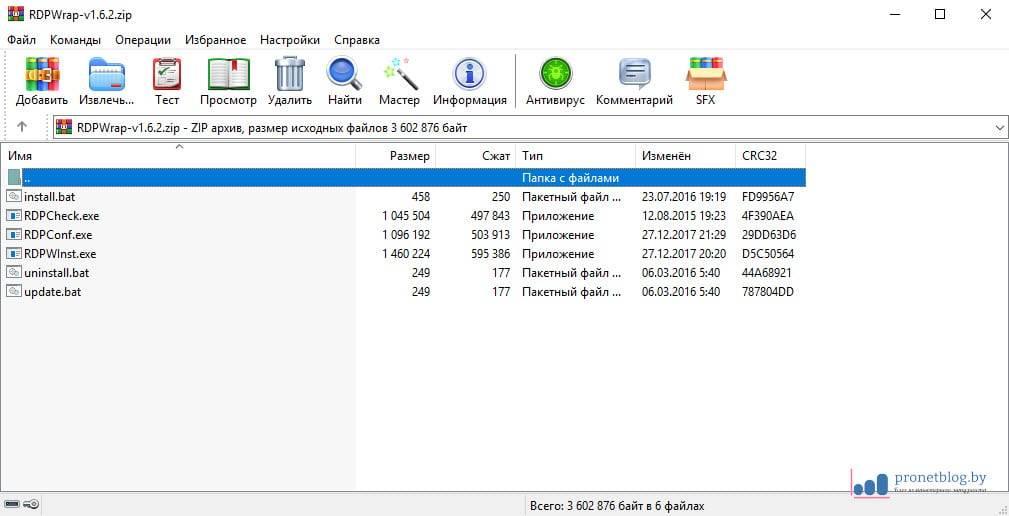This screenshot has width=1009, height=516.
Task: Sort by the Размер column header
Action: click(396, 156)
